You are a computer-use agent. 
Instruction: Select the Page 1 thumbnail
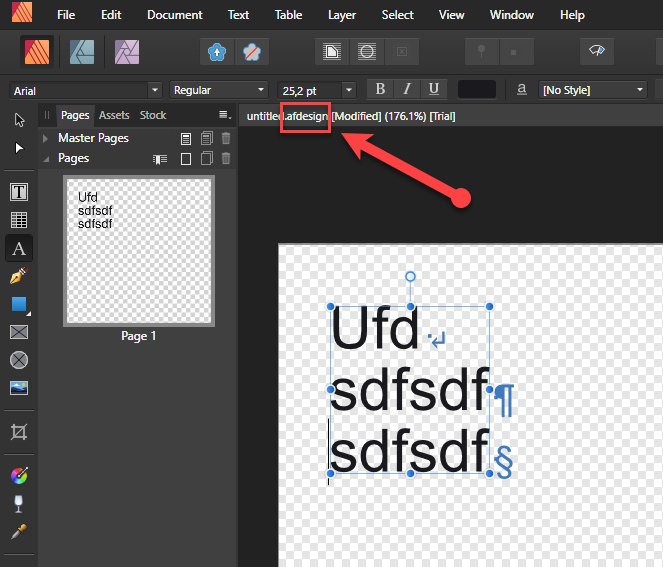tap(139, 251)
